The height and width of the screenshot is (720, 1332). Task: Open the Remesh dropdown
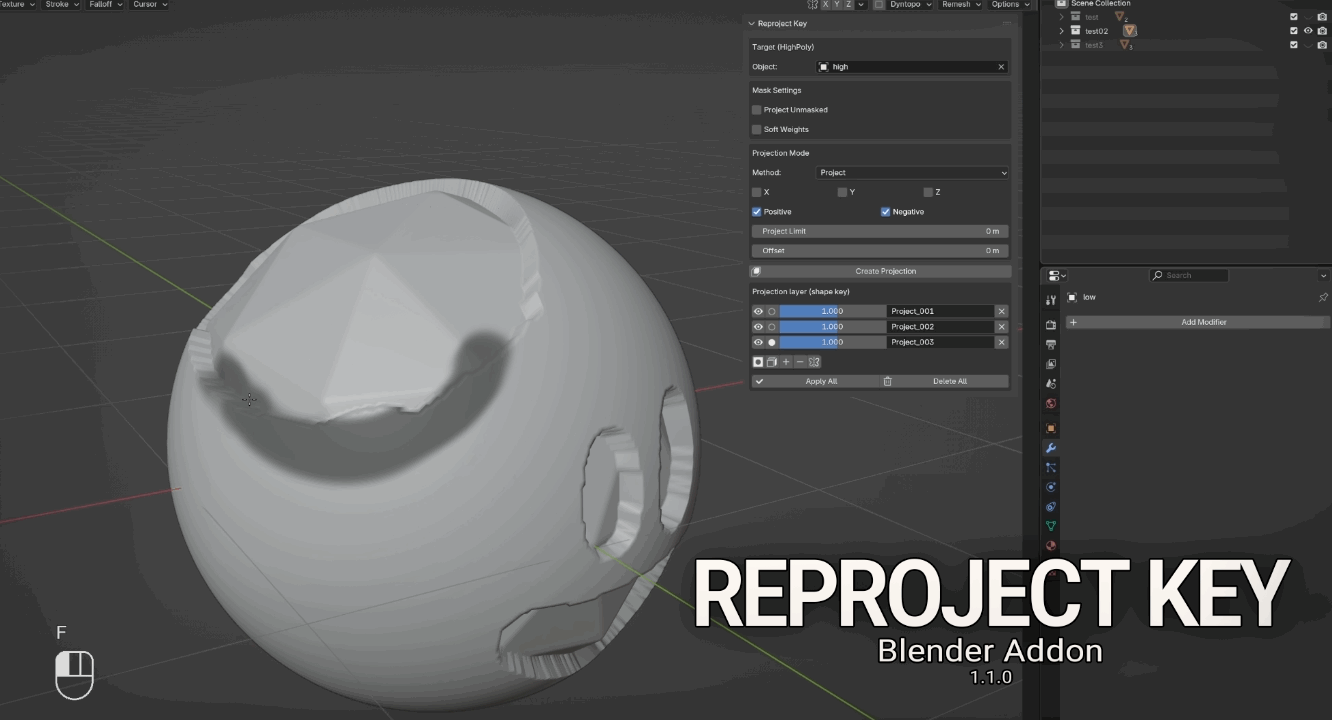[961, 5]
